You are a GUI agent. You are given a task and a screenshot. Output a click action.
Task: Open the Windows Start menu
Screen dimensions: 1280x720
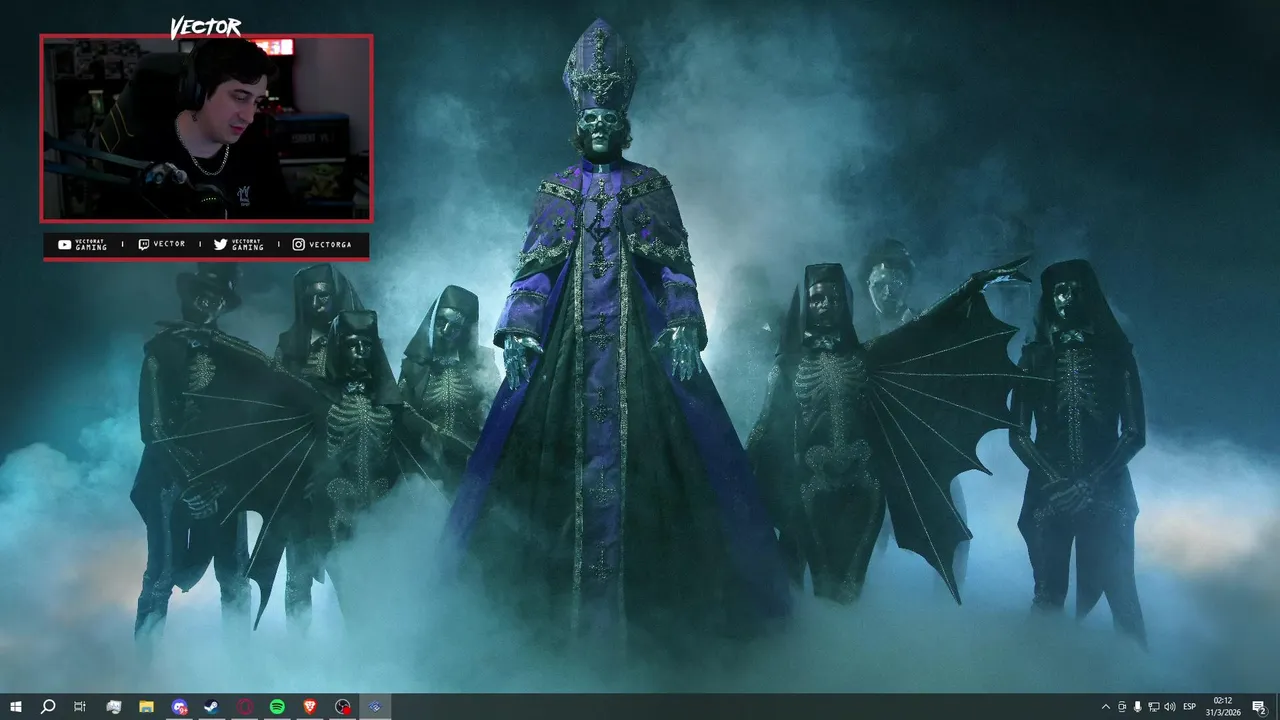tap(15, 707)
